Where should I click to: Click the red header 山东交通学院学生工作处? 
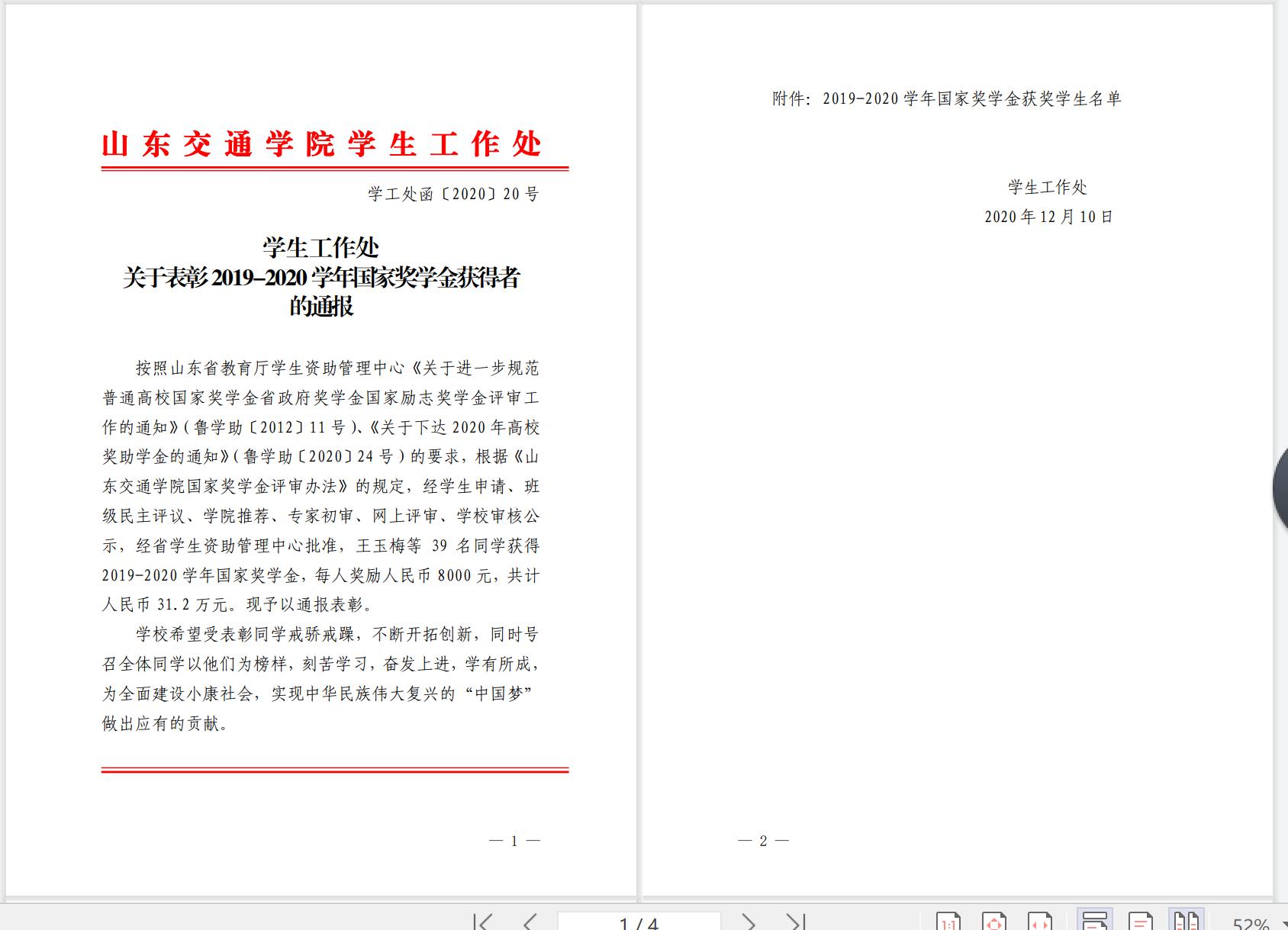coord(321,144)
